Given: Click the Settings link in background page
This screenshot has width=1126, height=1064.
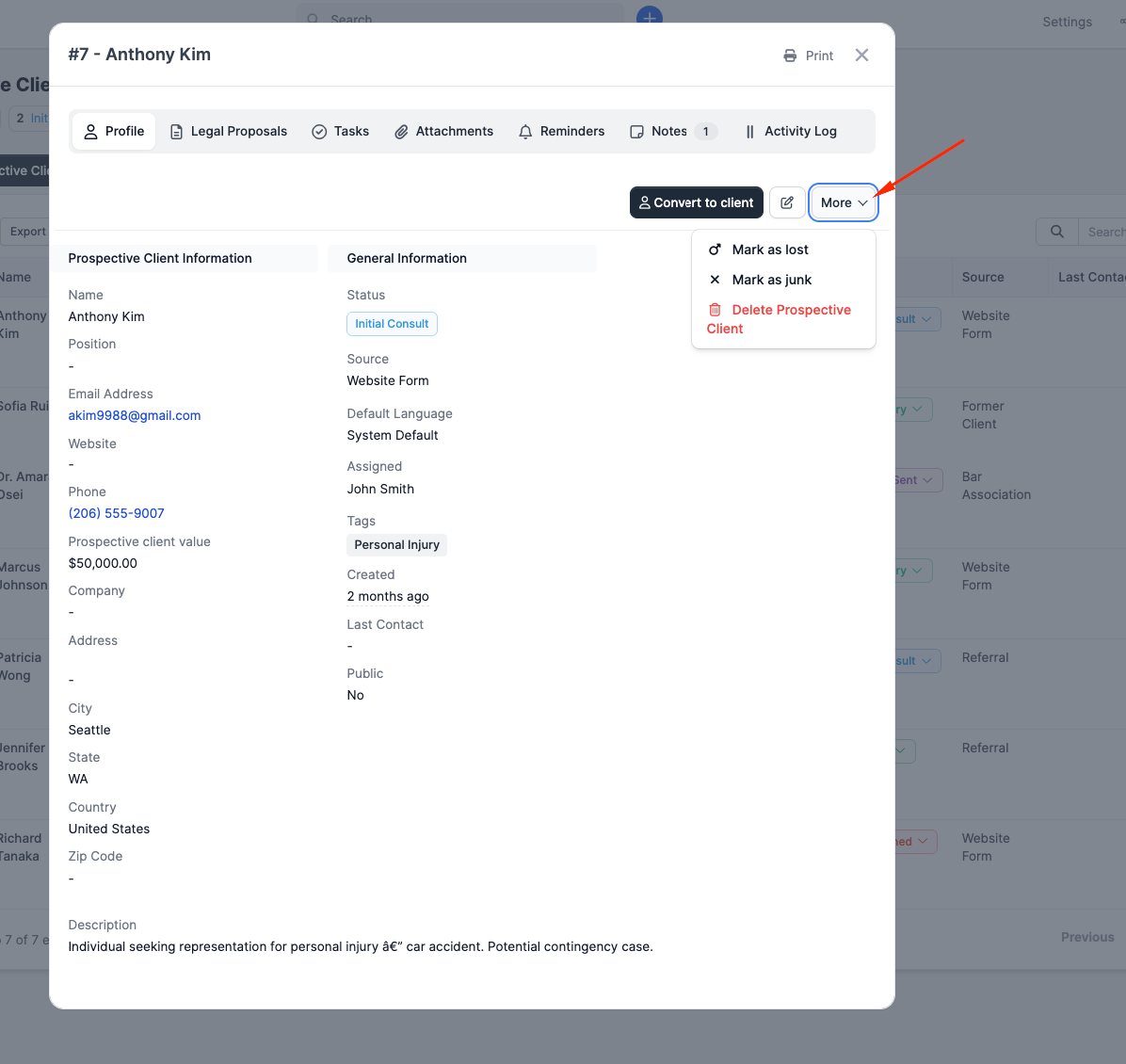Looking at the screenshot, I should tap(1067, 22).
